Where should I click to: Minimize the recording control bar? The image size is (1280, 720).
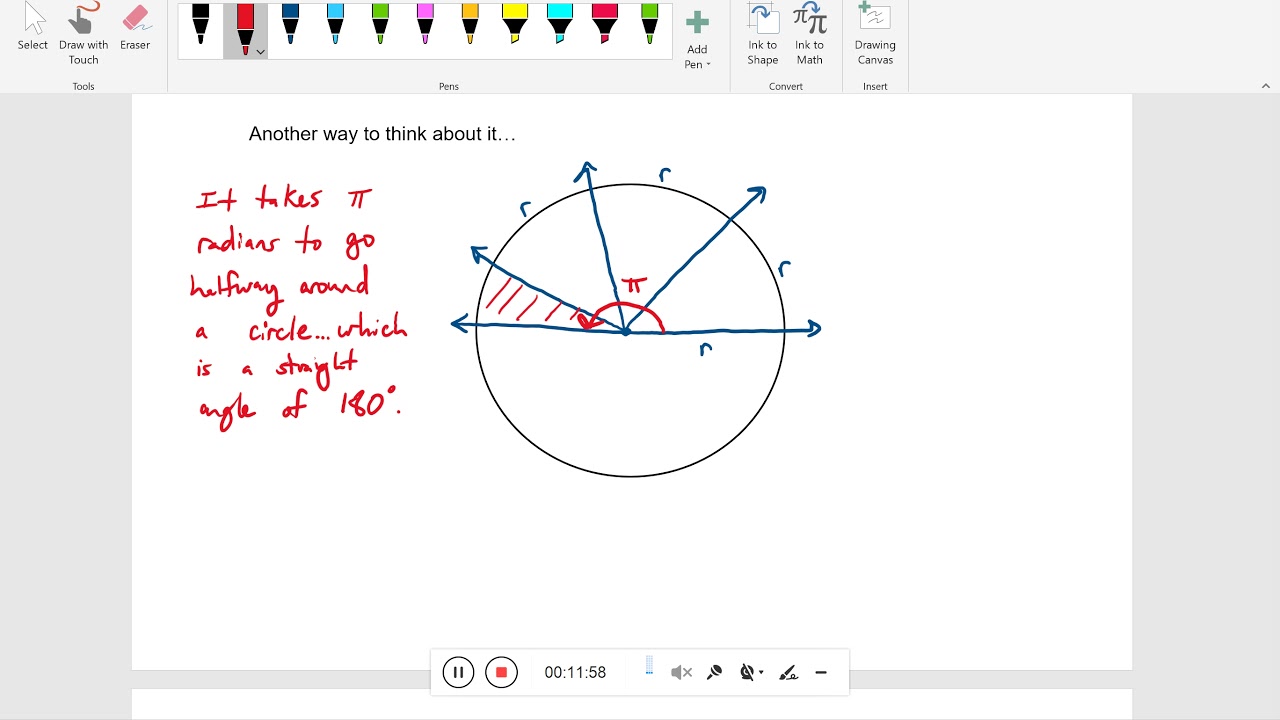(x=821, y=673)
